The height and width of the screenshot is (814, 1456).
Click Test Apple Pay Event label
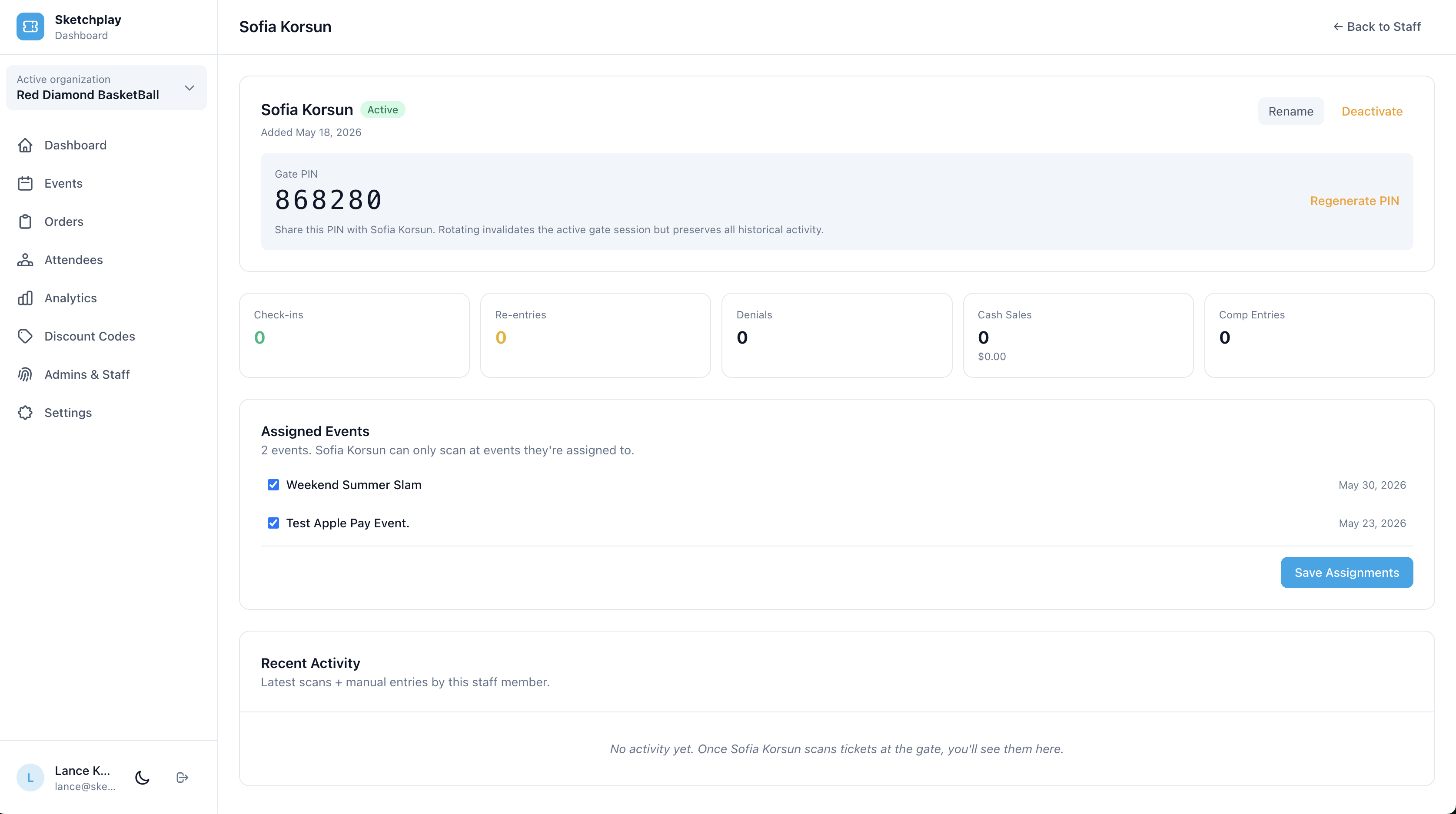coord(348,523)
